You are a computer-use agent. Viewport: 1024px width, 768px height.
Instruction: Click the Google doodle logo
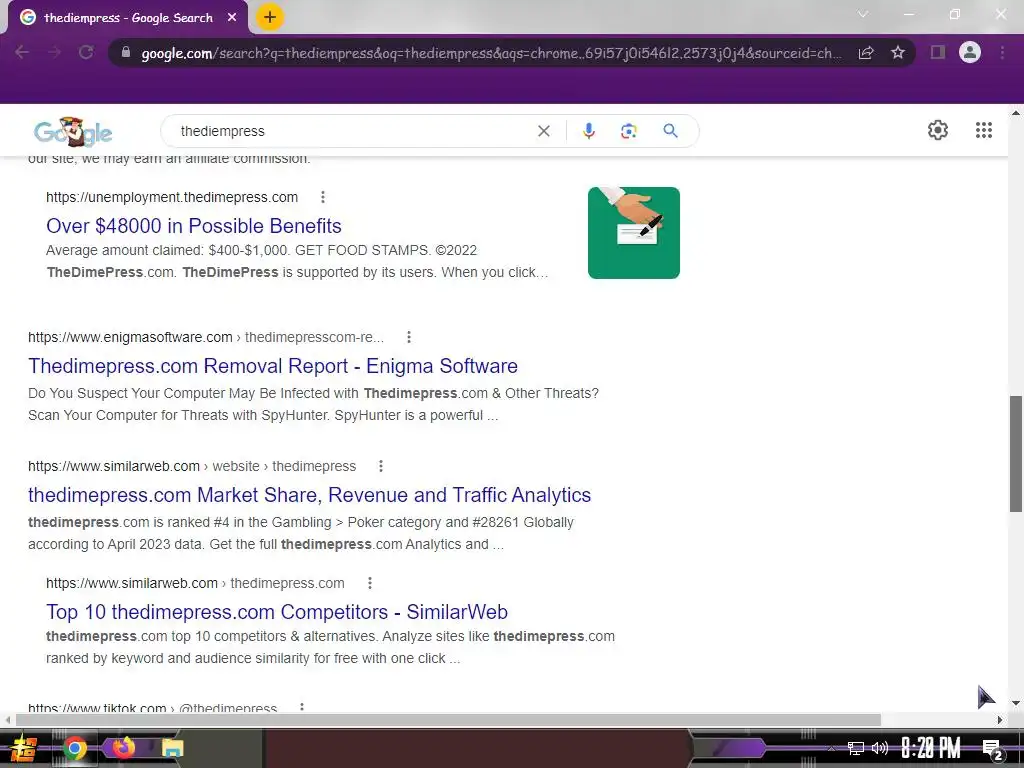pos(73,132)
